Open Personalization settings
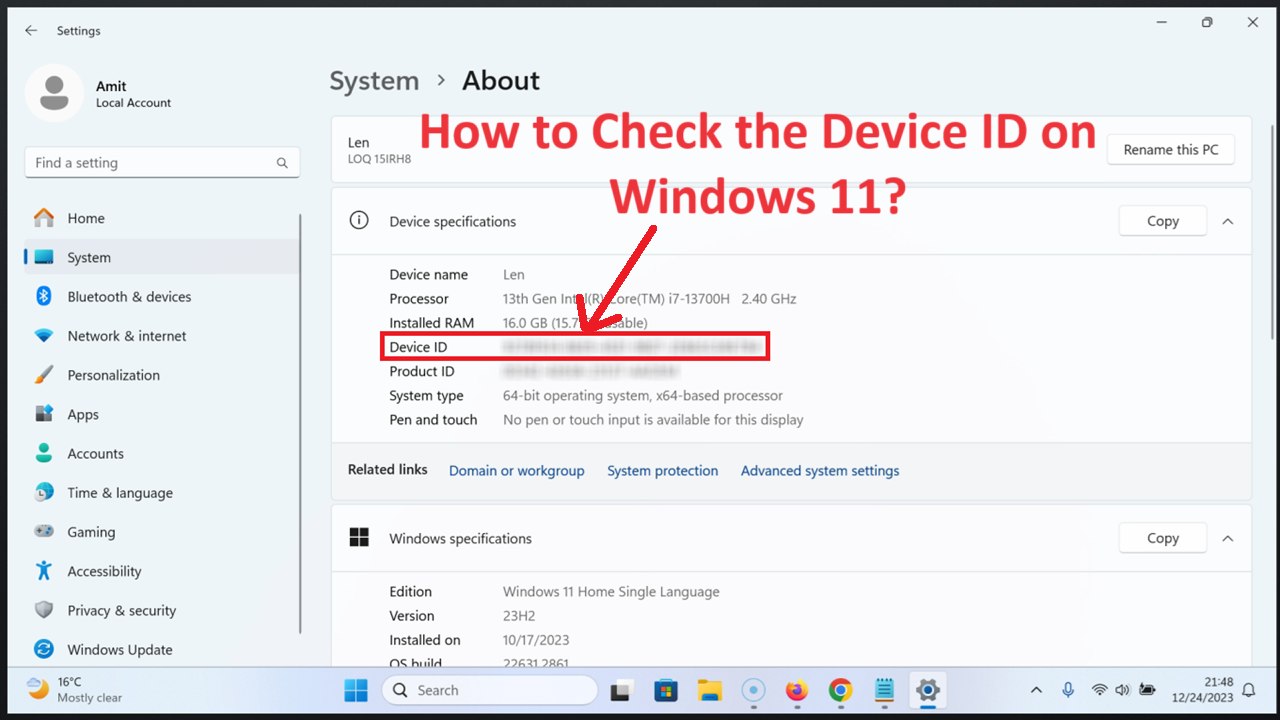Screen dimensions: 1280x720 click(x=160, y=375)
